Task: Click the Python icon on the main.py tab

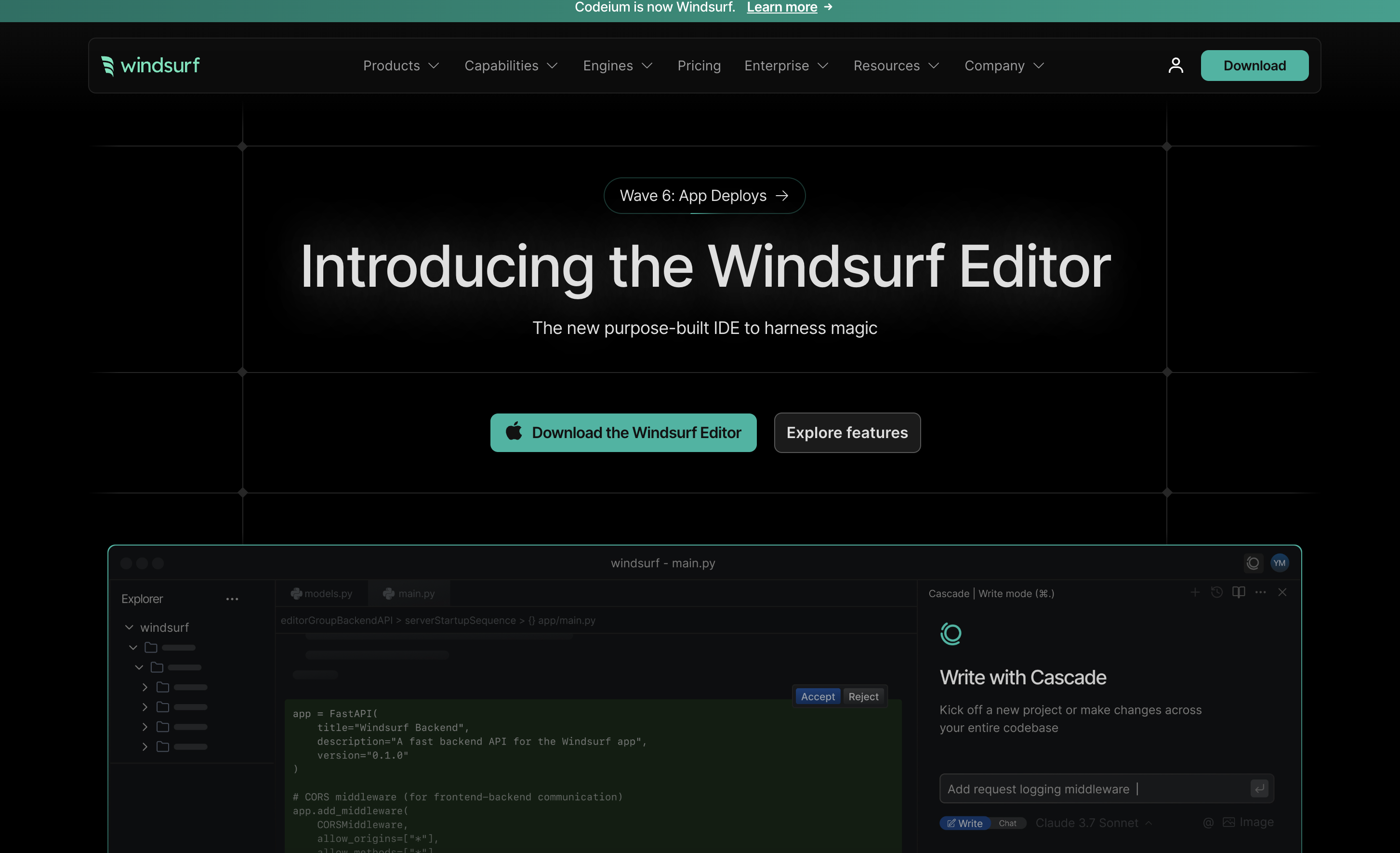Action: click(389, 593)
